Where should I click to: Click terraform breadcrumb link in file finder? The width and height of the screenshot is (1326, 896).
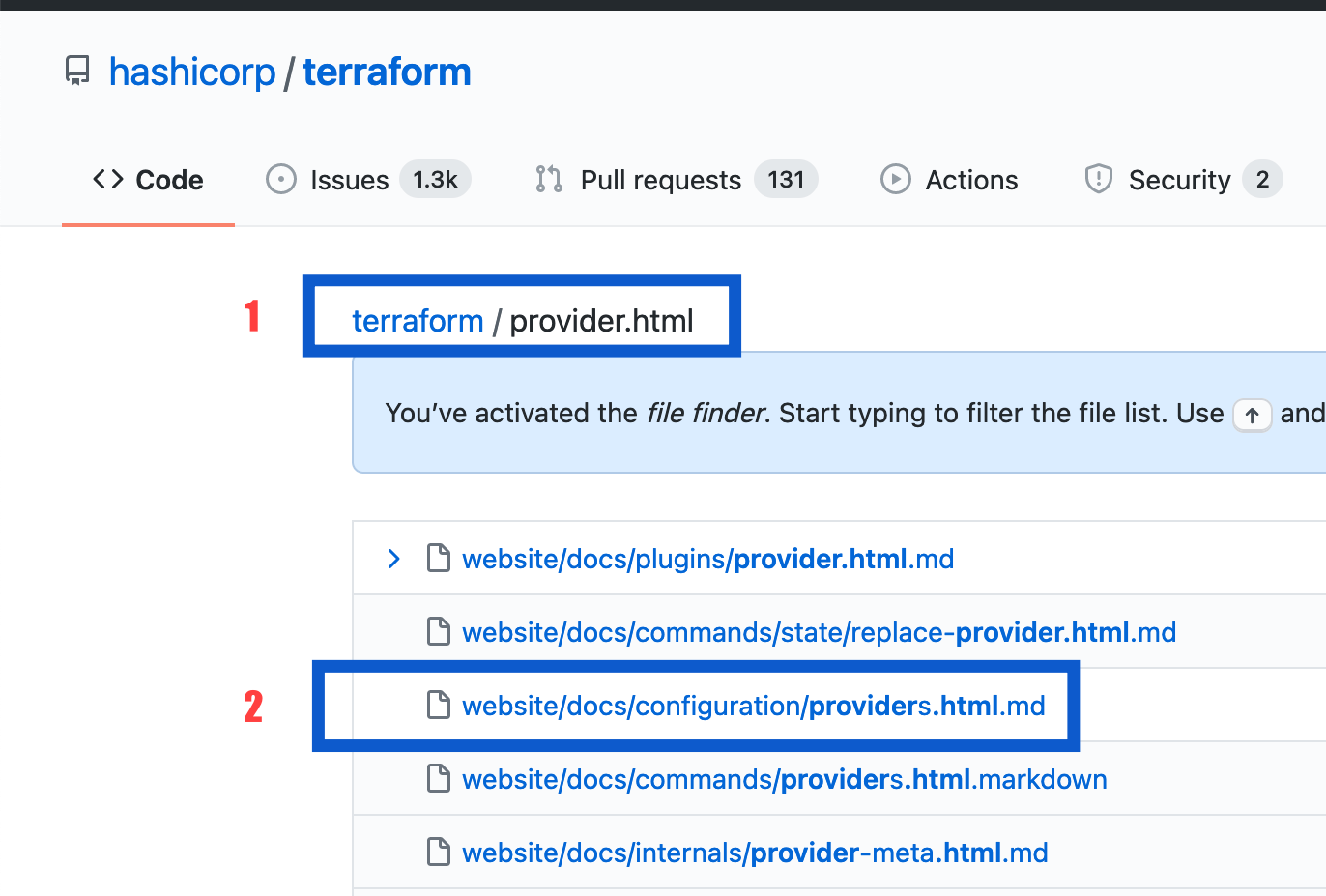coord(418,321)
